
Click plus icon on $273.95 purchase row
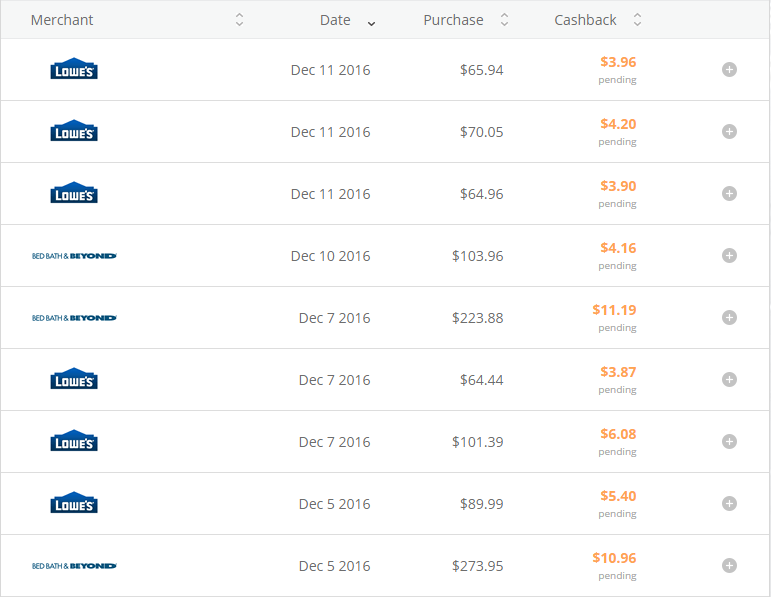pos(729,566)
